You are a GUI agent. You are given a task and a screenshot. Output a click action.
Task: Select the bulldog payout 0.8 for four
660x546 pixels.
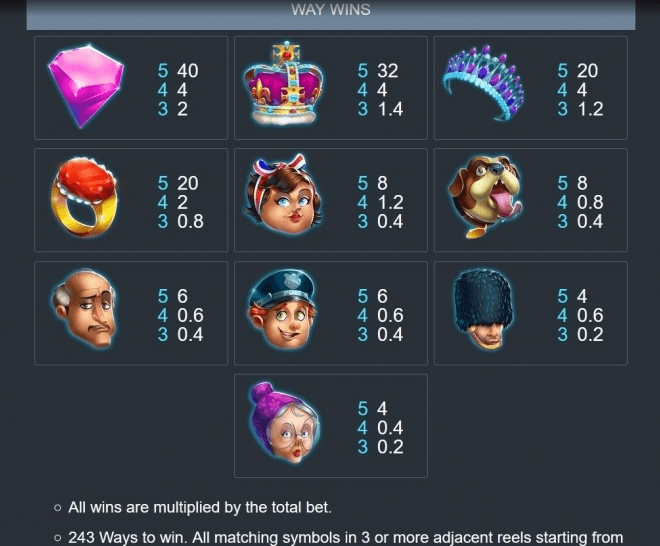[590, 202]
